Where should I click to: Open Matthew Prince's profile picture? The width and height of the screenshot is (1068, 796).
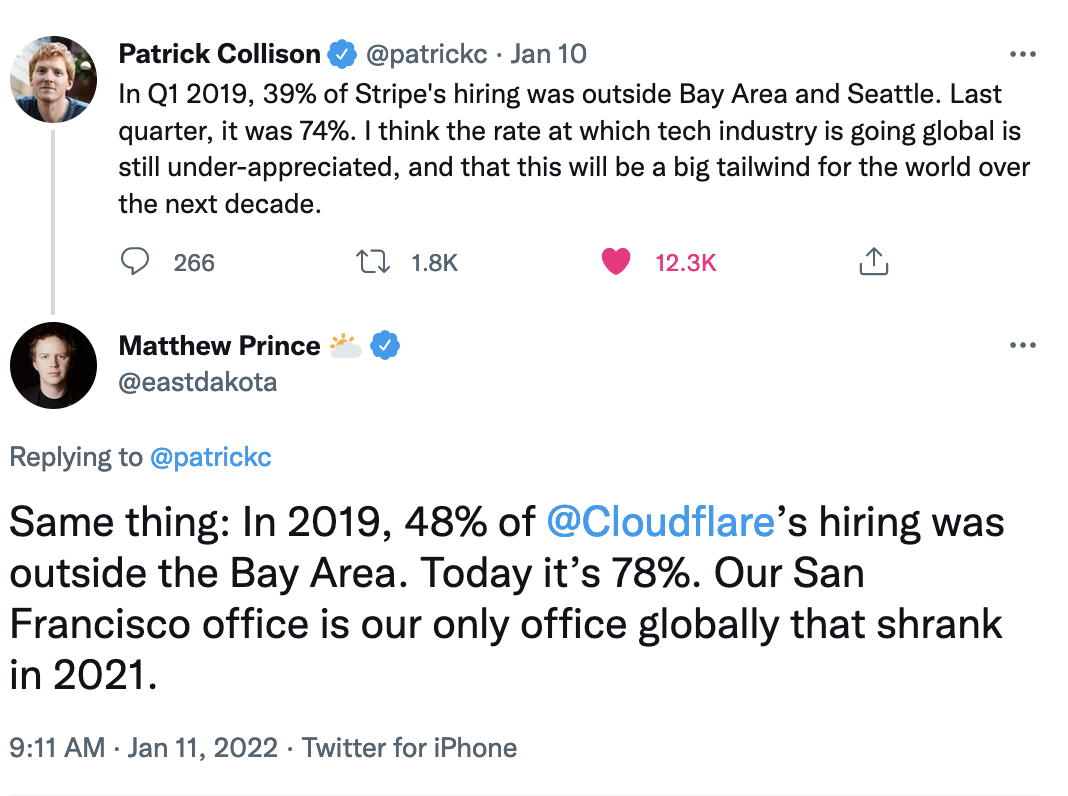53,366
